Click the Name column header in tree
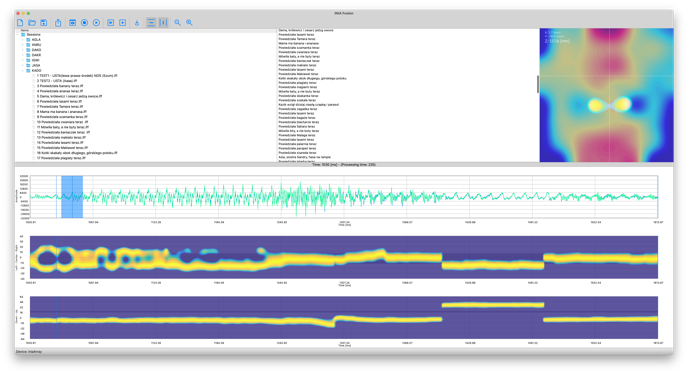This screenshot has height=374, width=688. 25,30
